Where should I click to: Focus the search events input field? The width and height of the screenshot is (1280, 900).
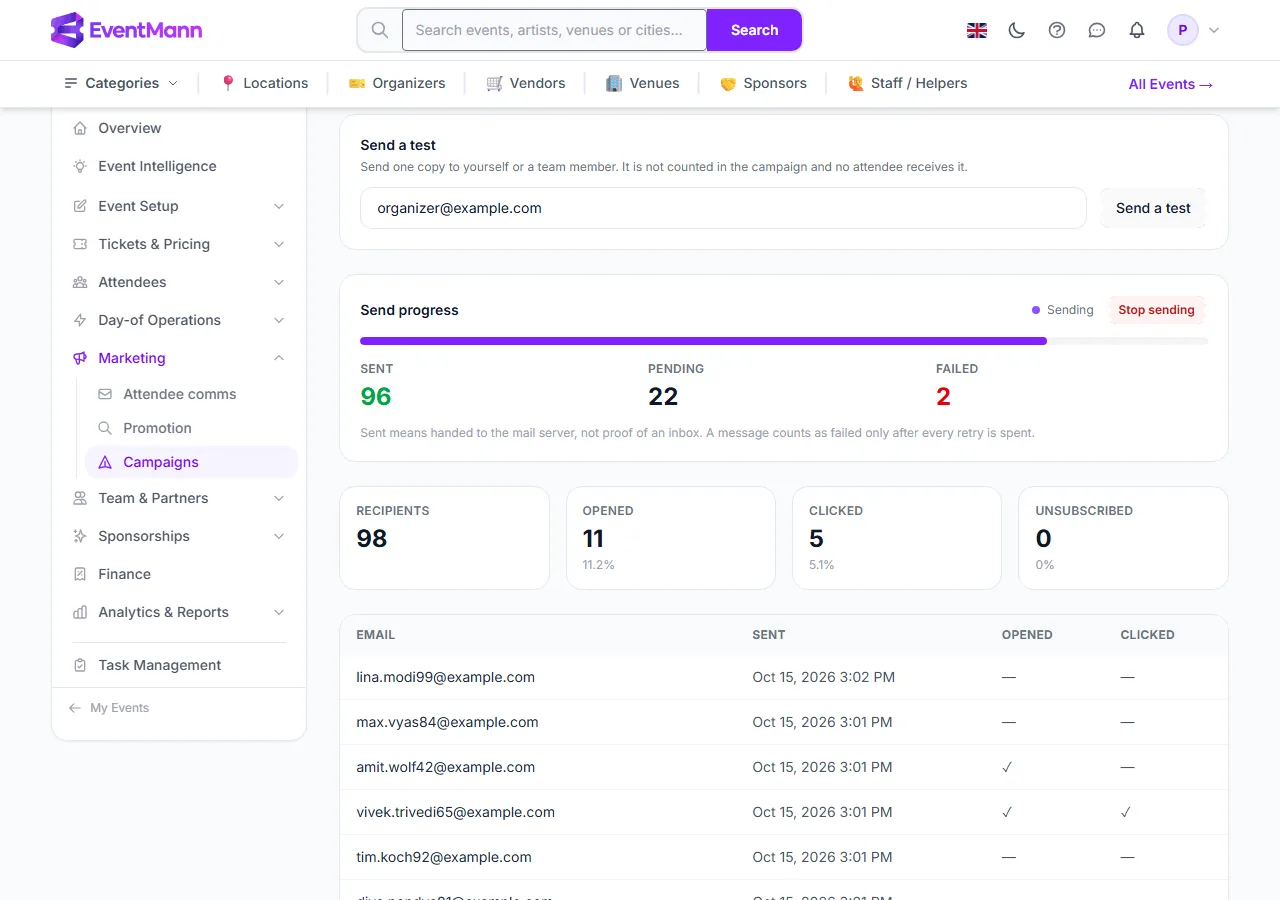pos(555,30)
